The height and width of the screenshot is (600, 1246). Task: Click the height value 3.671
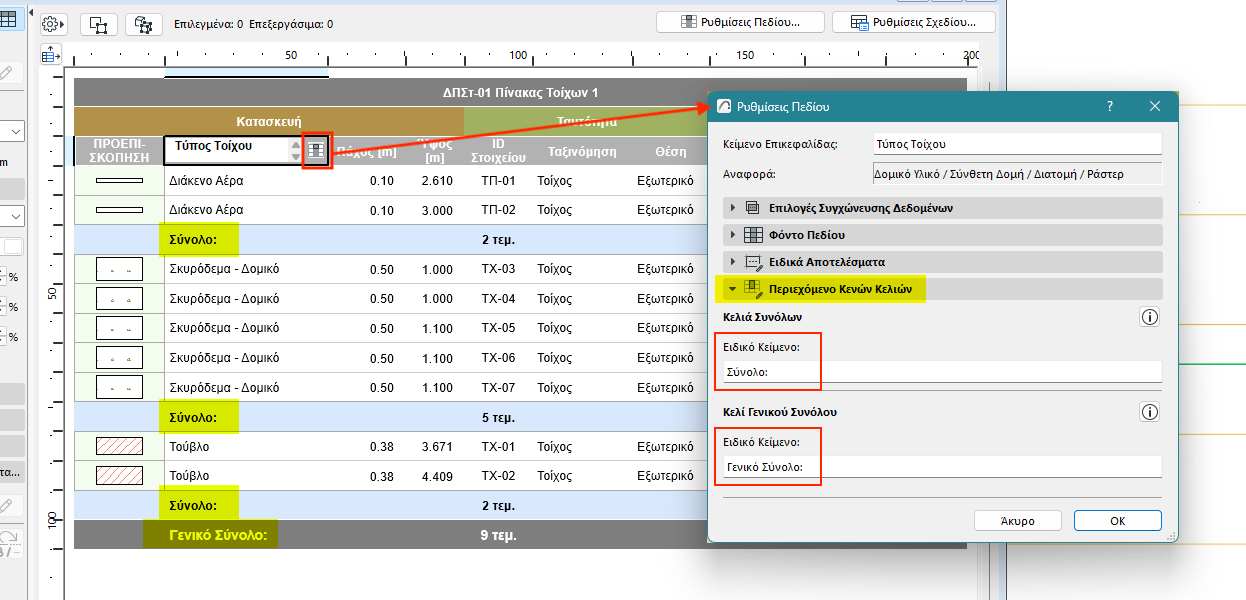tap(437, 446)
